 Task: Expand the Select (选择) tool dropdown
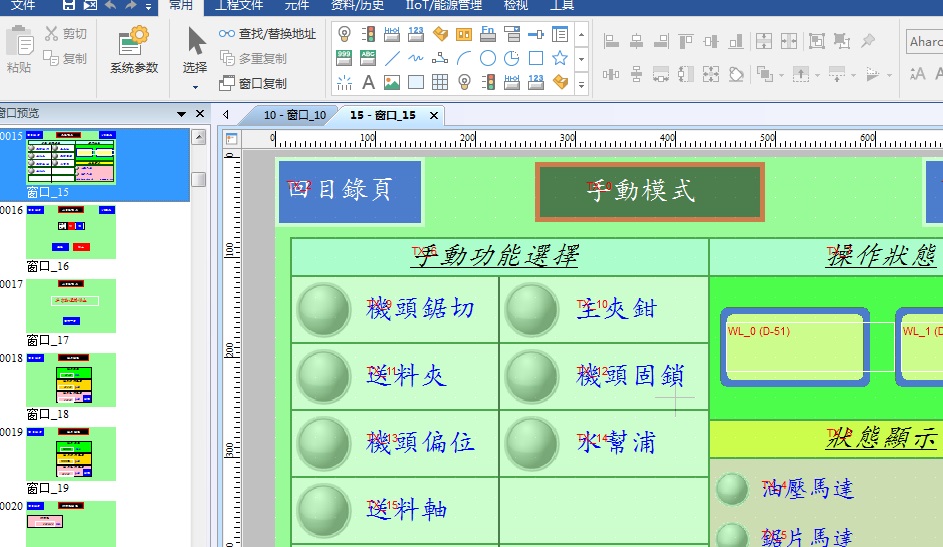click(x=196, y=87)
